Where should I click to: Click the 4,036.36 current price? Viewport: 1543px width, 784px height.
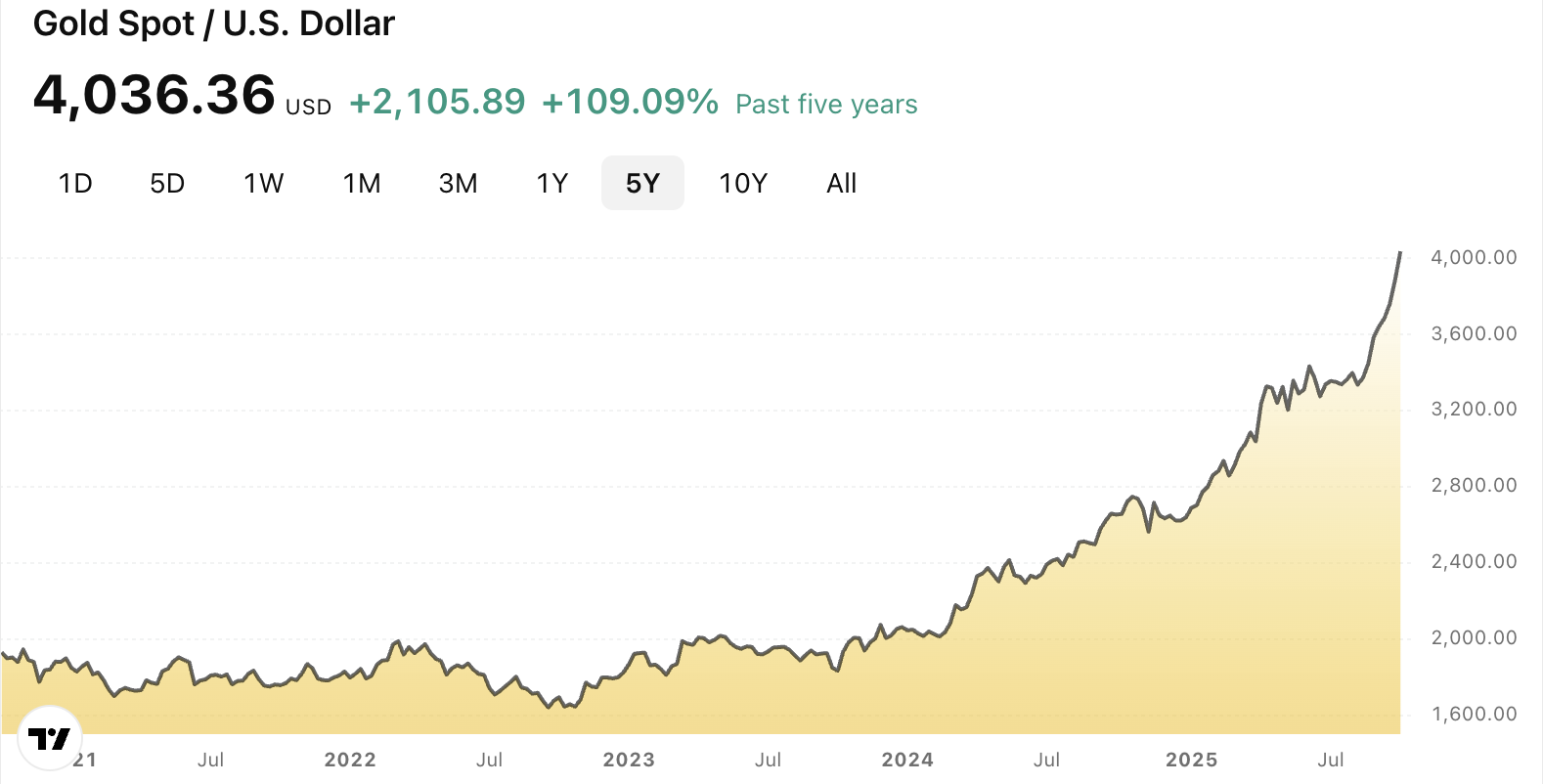tap(154, 96)
